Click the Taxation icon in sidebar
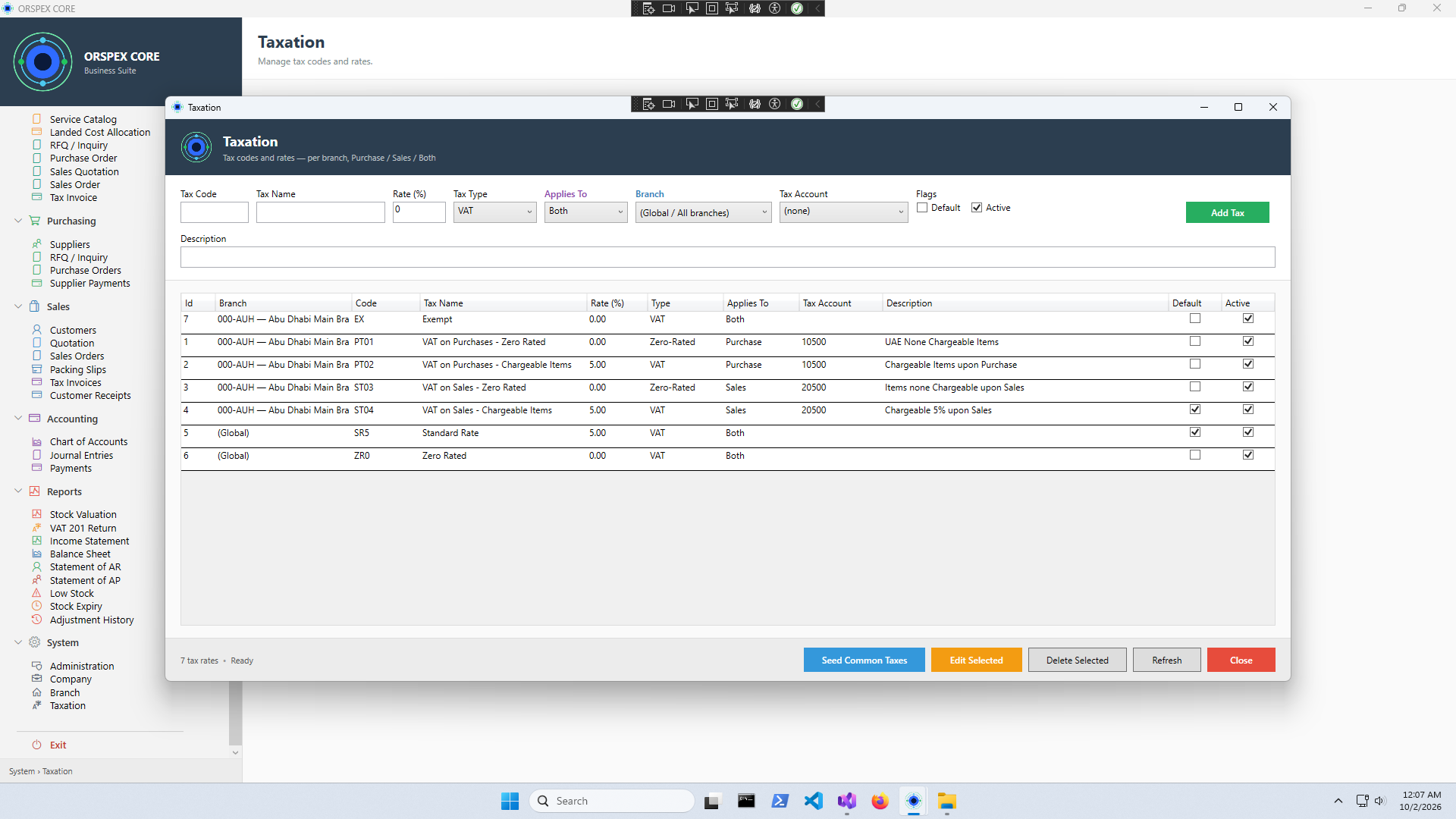 click(x=36, y=705)
